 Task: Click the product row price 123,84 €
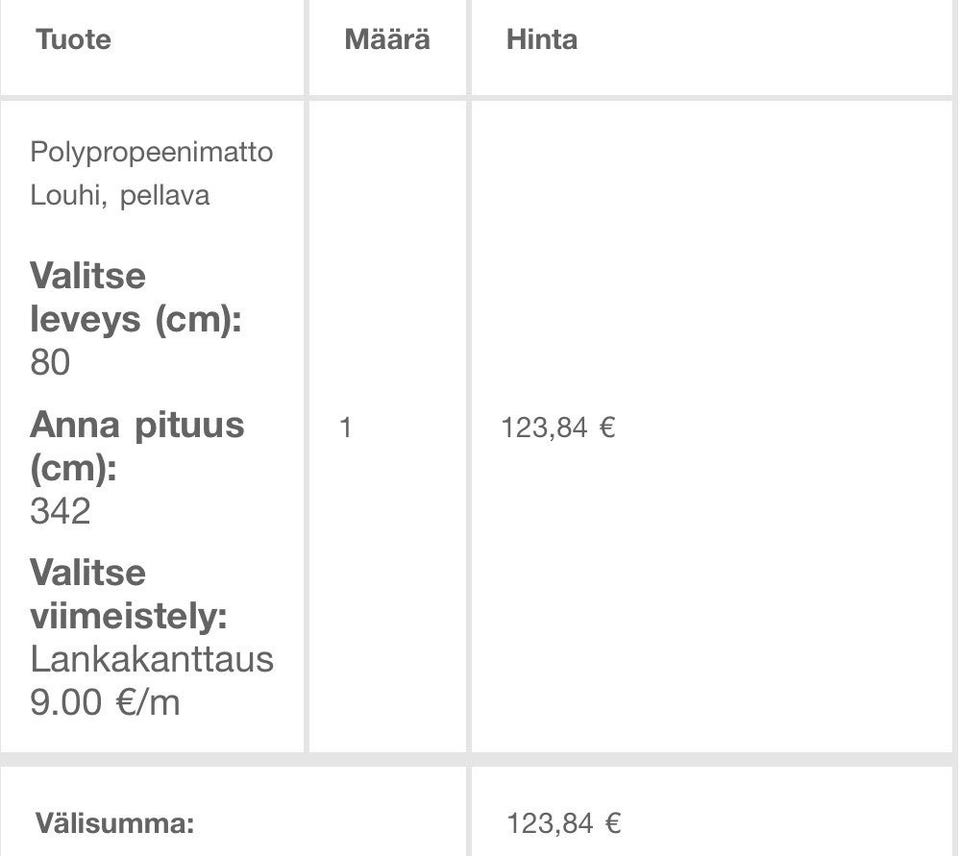click(x=557, y=428)
